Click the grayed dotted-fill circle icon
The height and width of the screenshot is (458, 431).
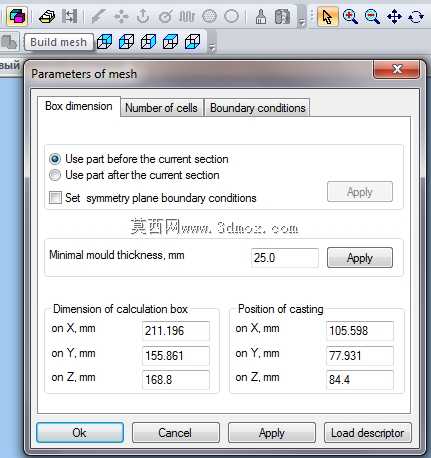(x=209, y=16)
